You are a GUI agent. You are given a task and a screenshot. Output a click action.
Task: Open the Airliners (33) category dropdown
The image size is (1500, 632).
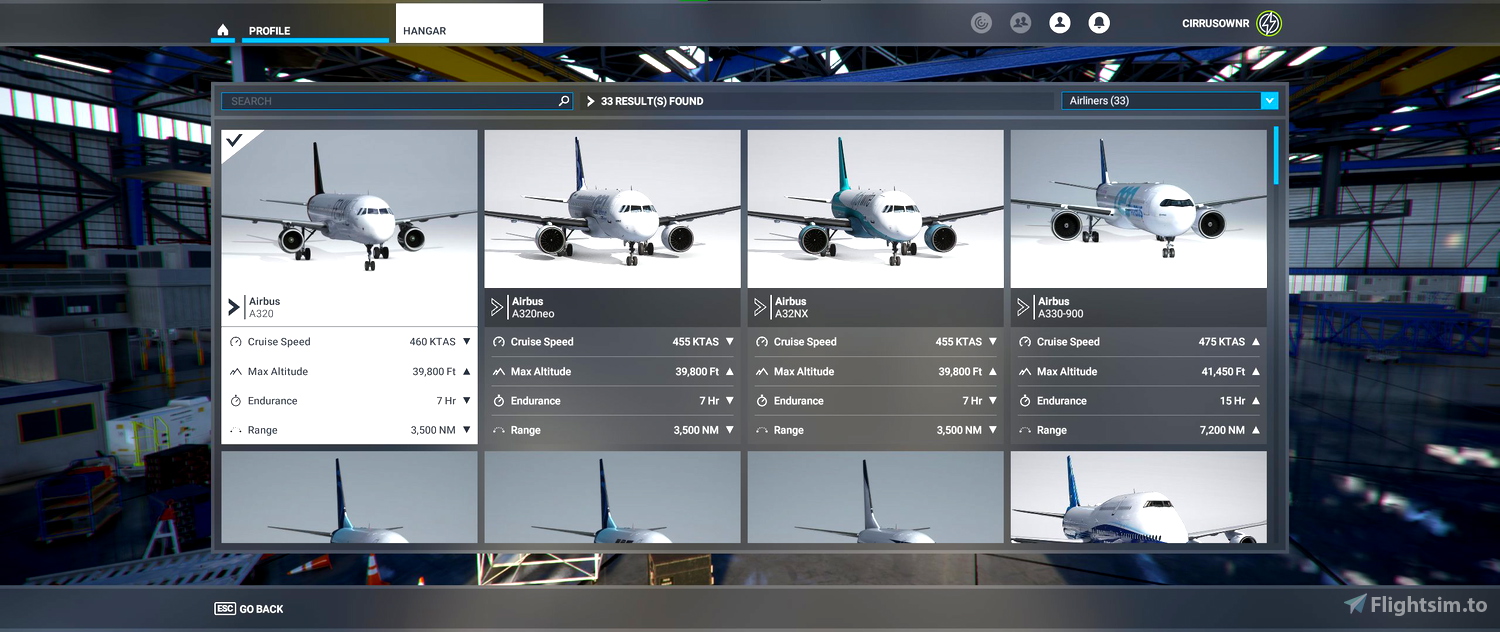point(1270,100)
